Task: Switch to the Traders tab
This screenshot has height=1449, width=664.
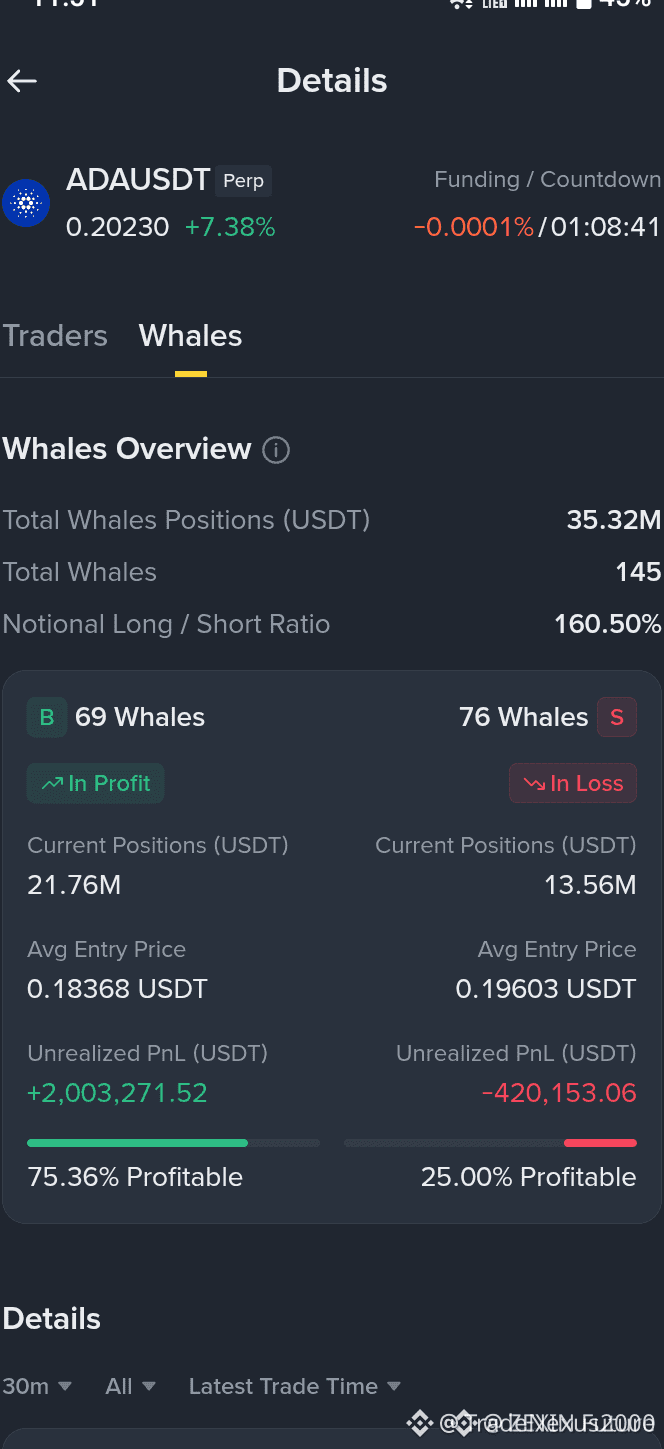Action: 55,335
